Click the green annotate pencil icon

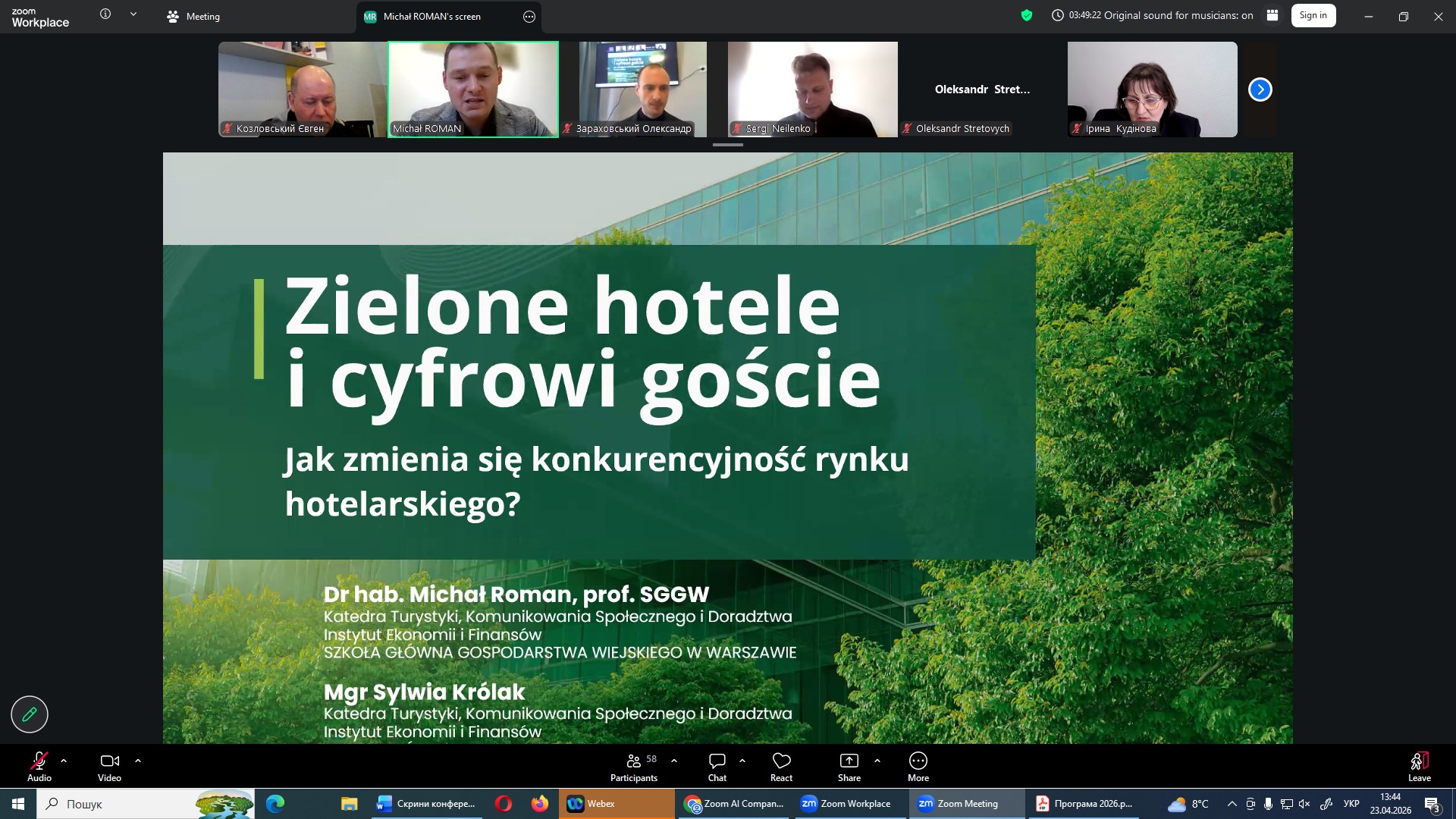coord(30,714)
